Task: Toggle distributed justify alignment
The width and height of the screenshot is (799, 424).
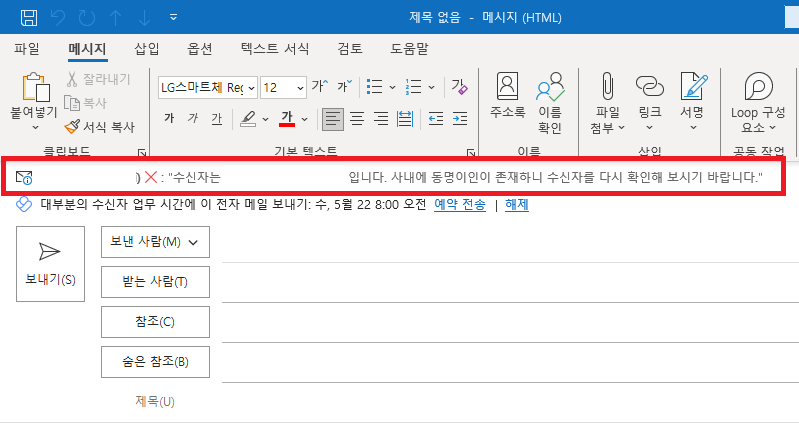Action: (405, 119)
